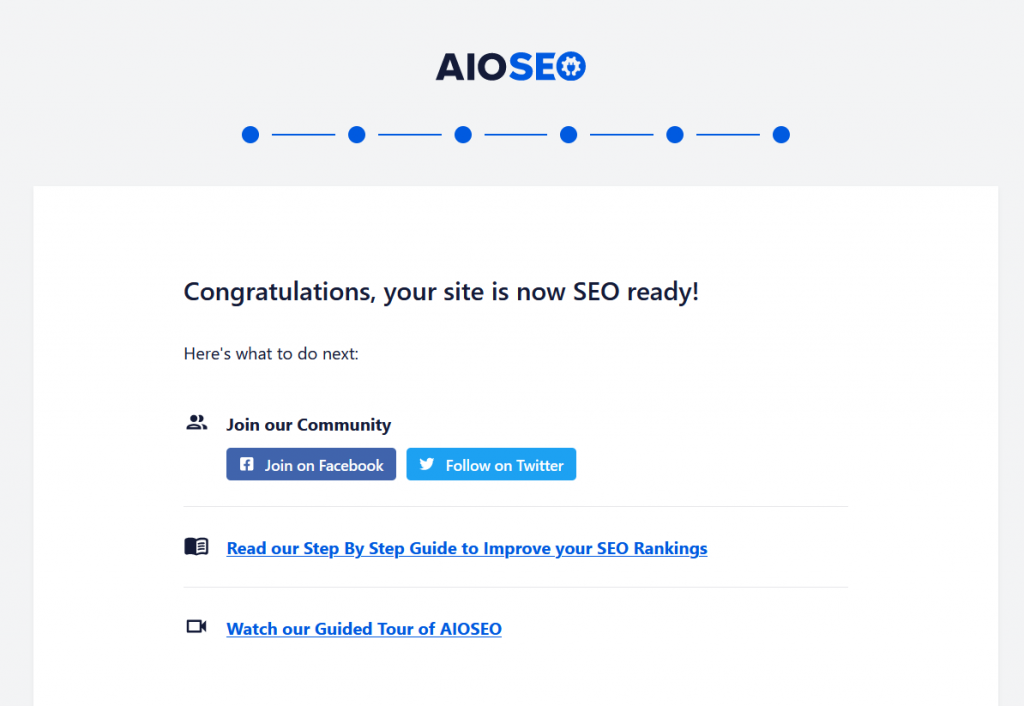Screen dimensions: 1024x706
Task: Click the video camera tour icon
Action: click(x=196, y=626)
